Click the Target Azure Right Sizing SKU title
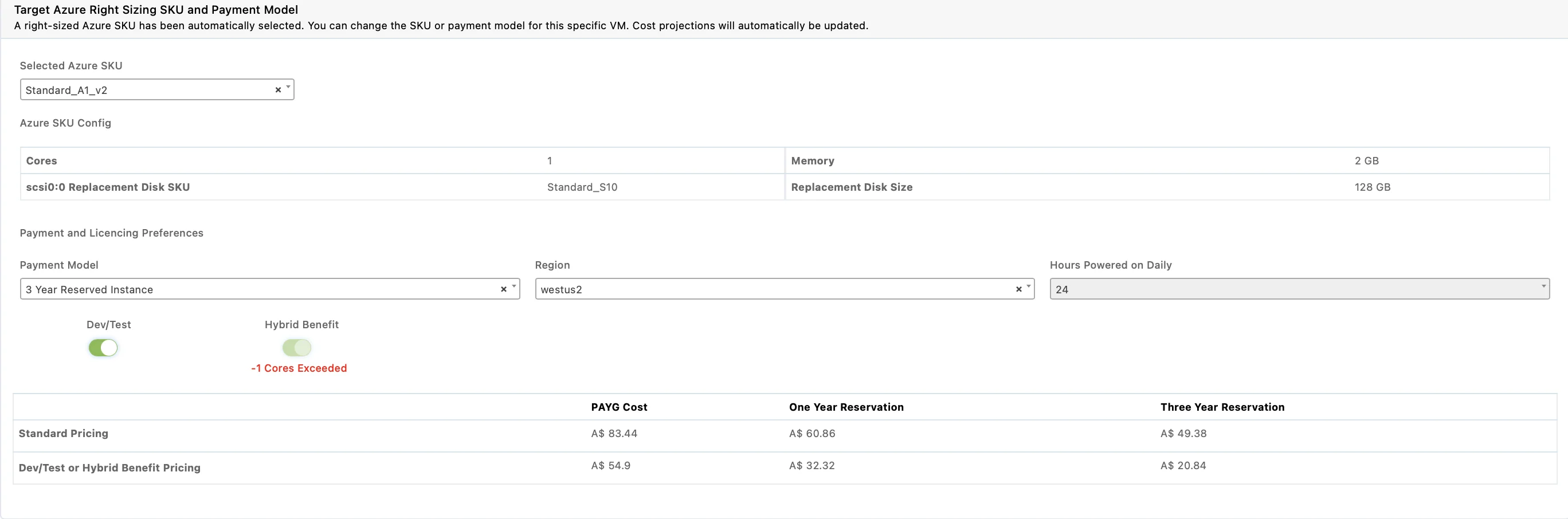The image size is (1568, 519). [156, 10]
